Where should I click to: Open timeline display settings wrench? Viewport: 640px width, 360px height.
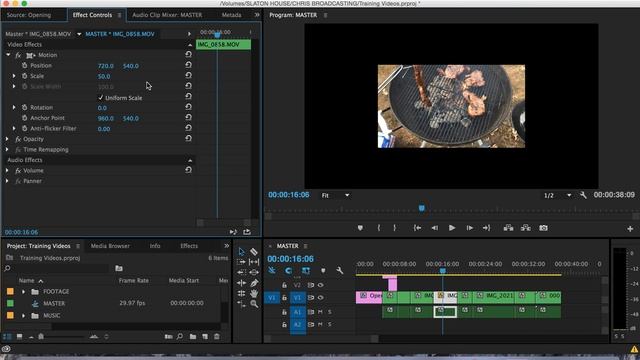click(x=340, y=270)
